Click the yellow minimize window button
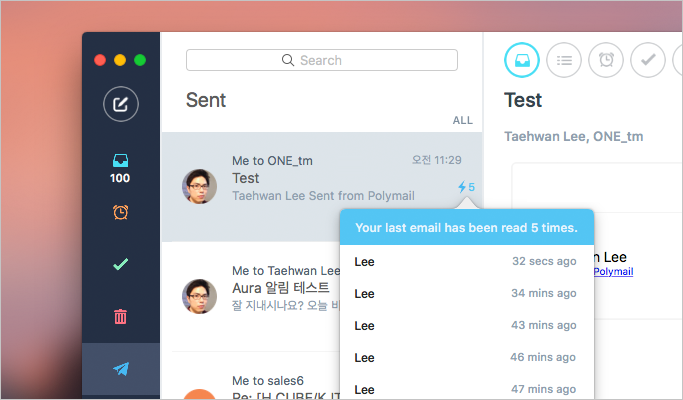Screen dimensions: 683x400 [x=120, y=60]
